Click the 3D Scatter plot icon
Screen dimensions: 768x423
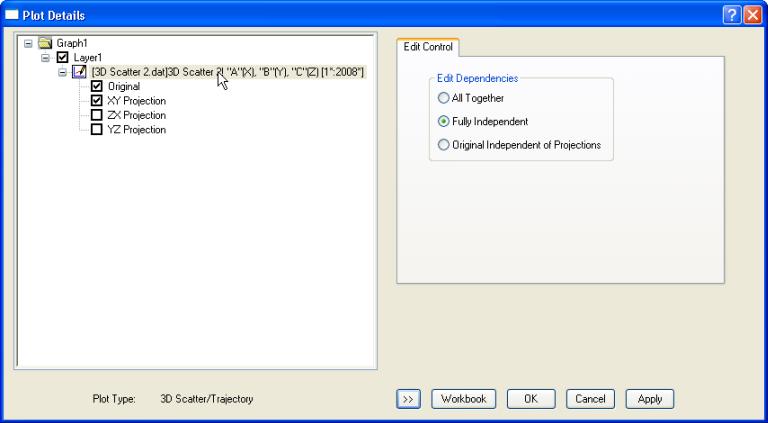click(x=79, y=72)
